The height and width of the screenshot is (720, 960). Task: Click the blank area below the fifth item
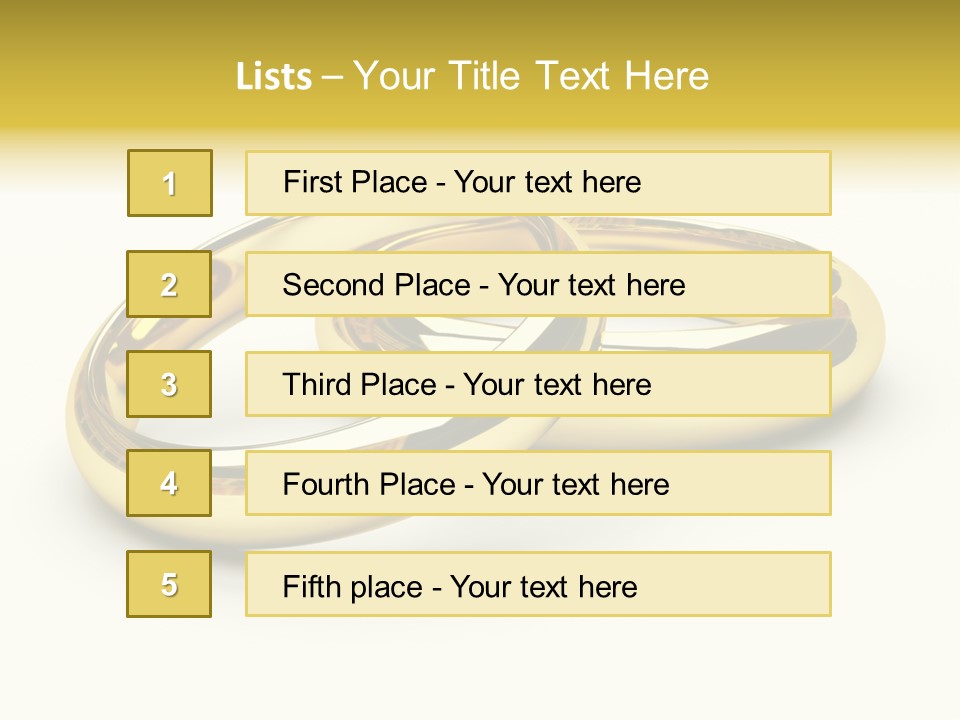click(x=480, y=665)
